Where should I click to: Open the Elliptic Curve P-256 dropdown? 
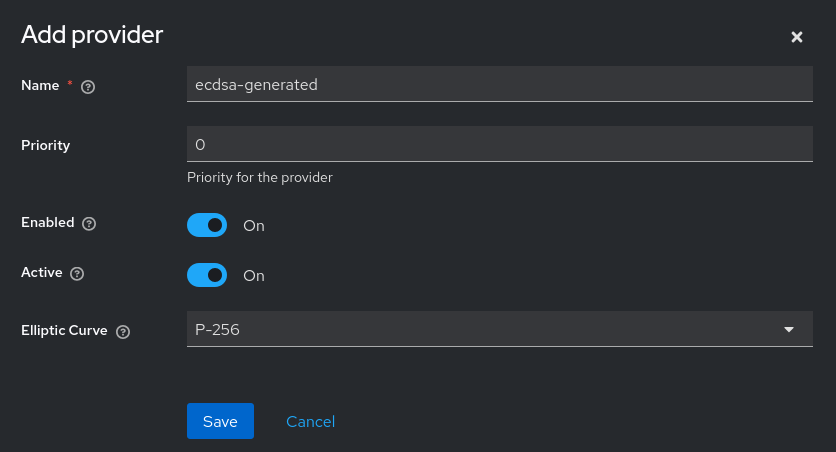tap(499, 329)
